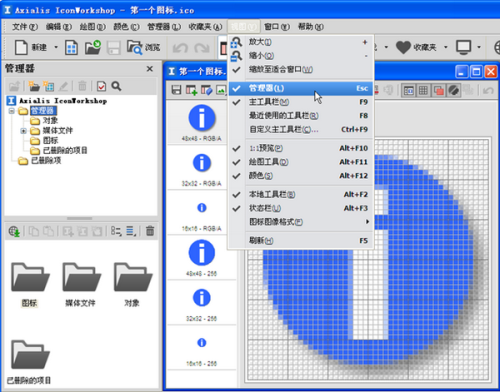The image size is (500, 392).
Task: Toggle 状态栏 Alt+F3 option
Action: click(x=300, y=208)
